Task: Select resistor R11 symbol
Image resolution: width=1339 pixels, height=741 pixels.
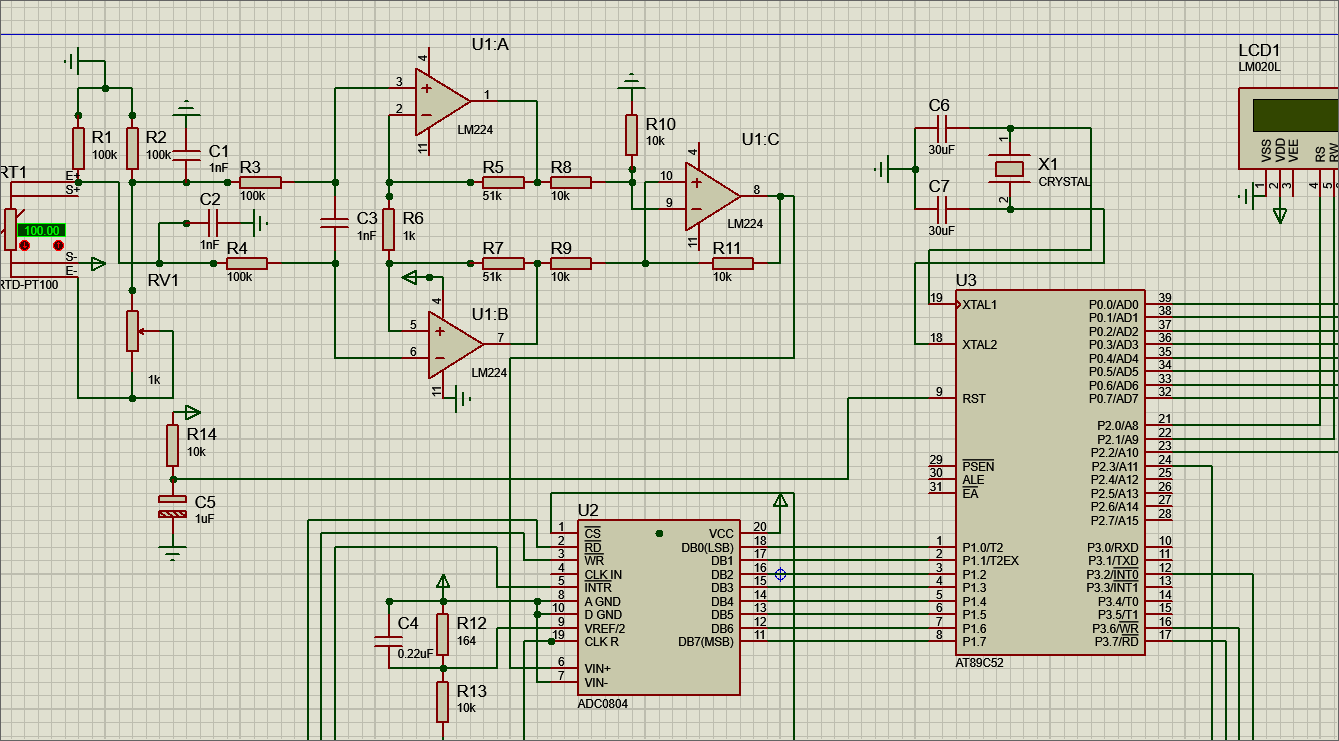Action: (x=732, y=263)
